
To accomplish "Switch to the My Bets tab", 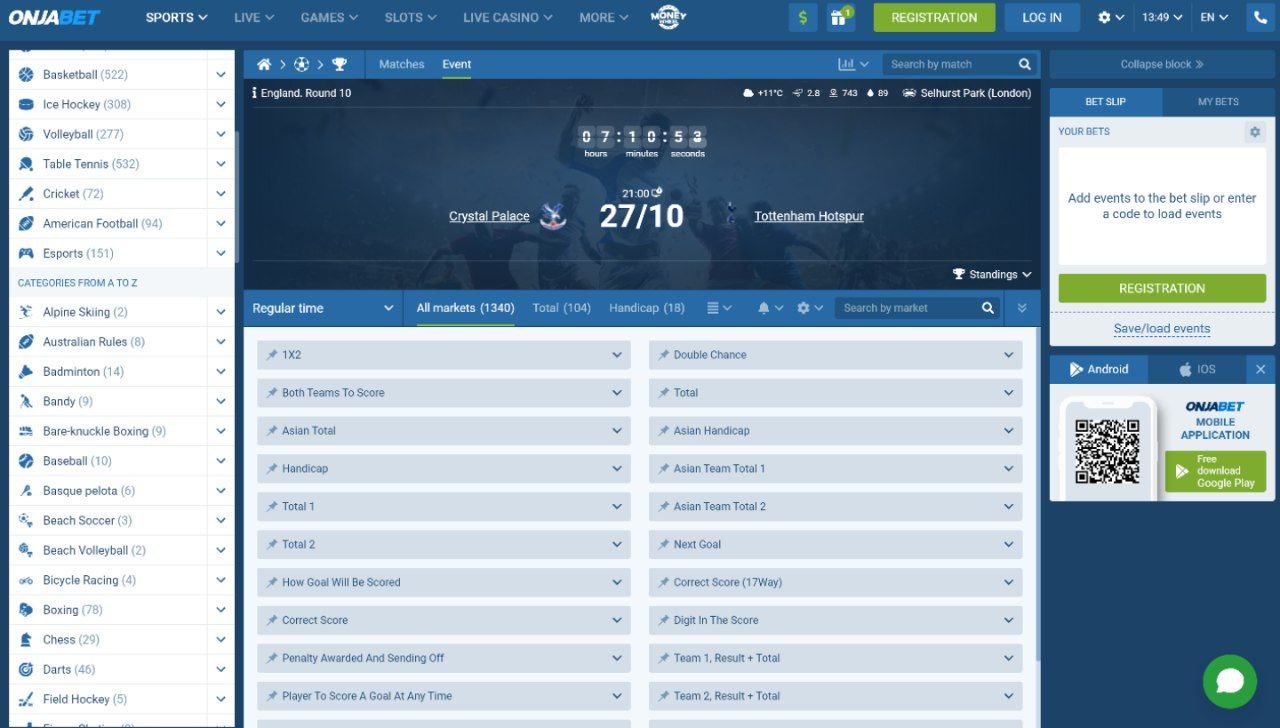I will 1217,102.
